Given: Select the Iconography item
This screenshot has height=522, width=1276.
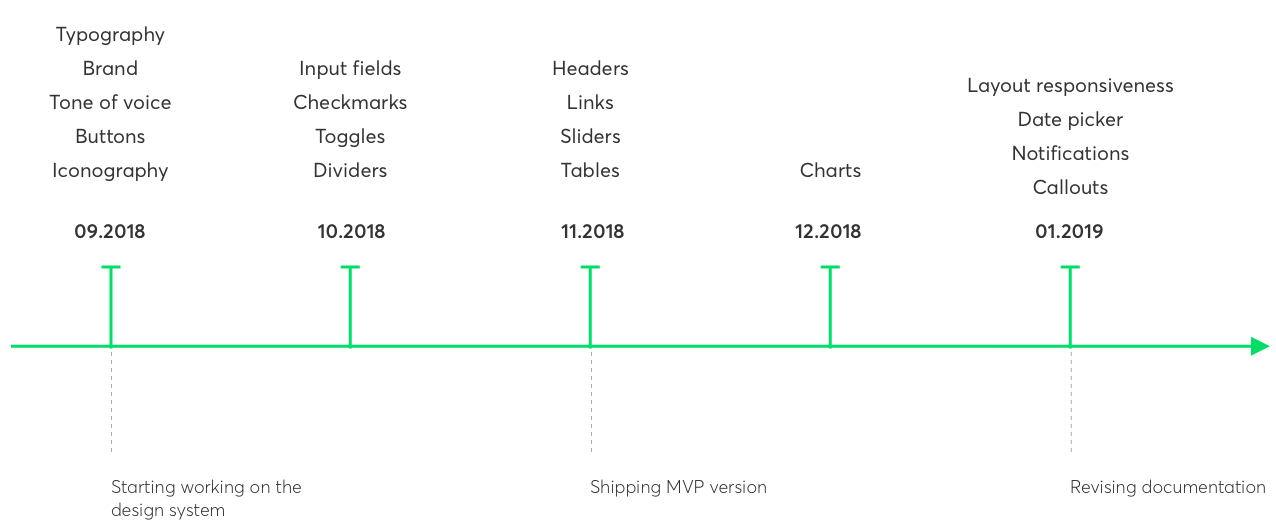Looking at the screenshot, I should pyautogui.click(x=110, y=171).
